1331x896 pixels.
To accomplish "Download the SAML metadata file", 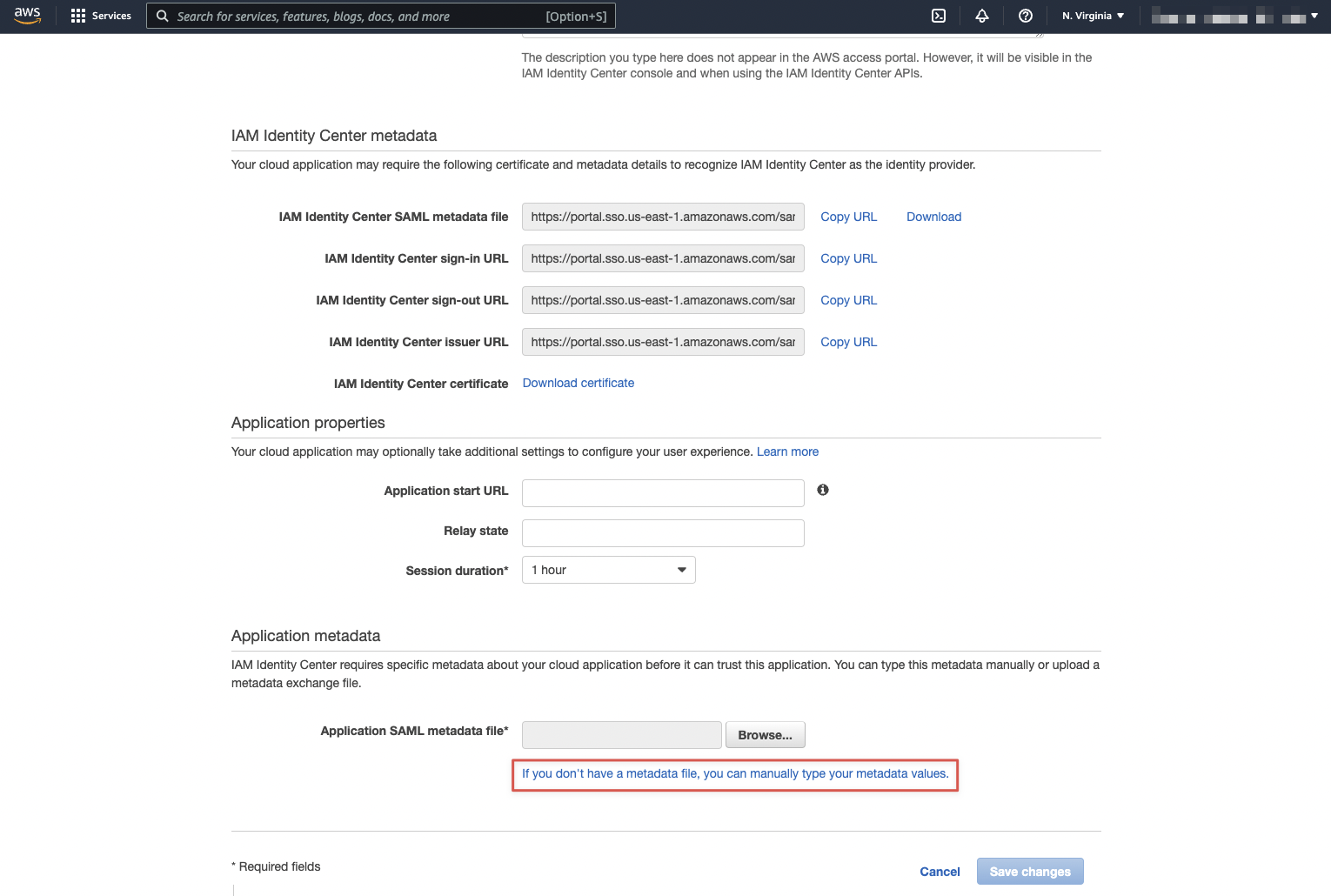I will point(933,217).
